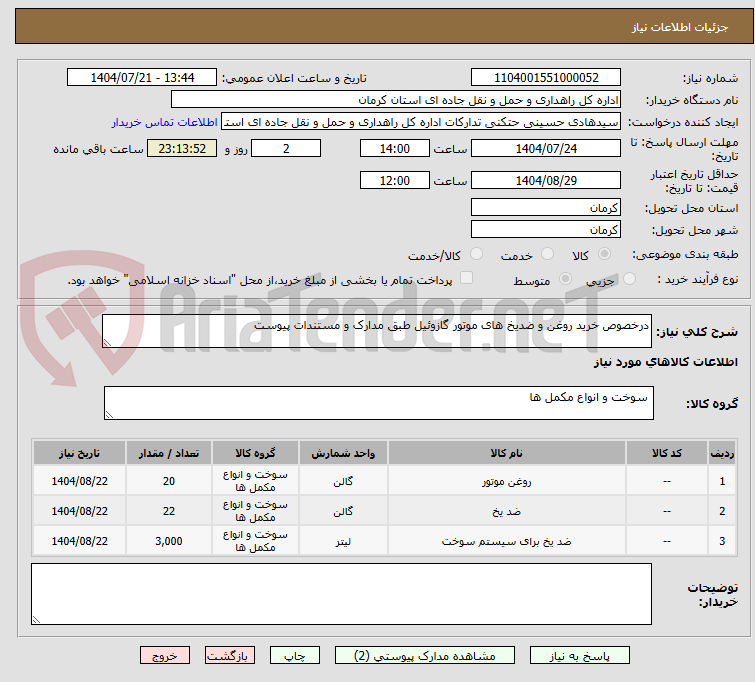
Task: Click the بازگشت back button
Action: point(231,656)
